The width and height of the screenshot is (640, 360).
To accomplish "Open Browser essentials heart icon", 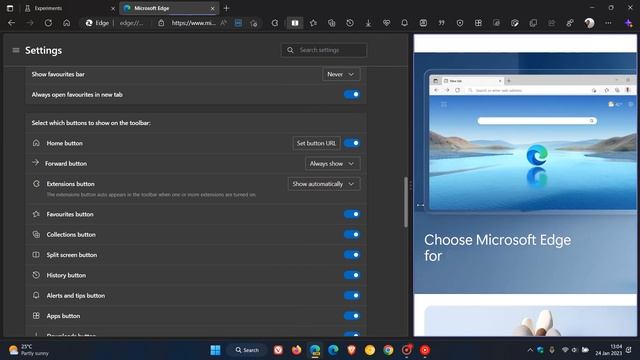I will click(x=386, y=23).
